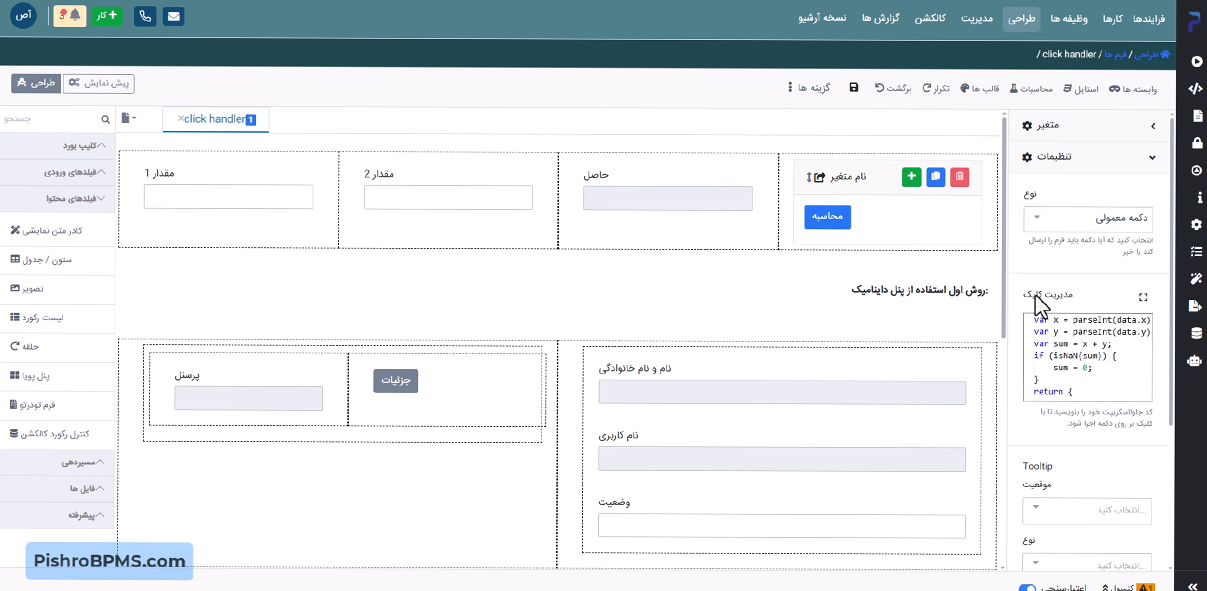Open the وظیفه ها menu
This screenshot has width=1207, height=591.
[1069, 18]
